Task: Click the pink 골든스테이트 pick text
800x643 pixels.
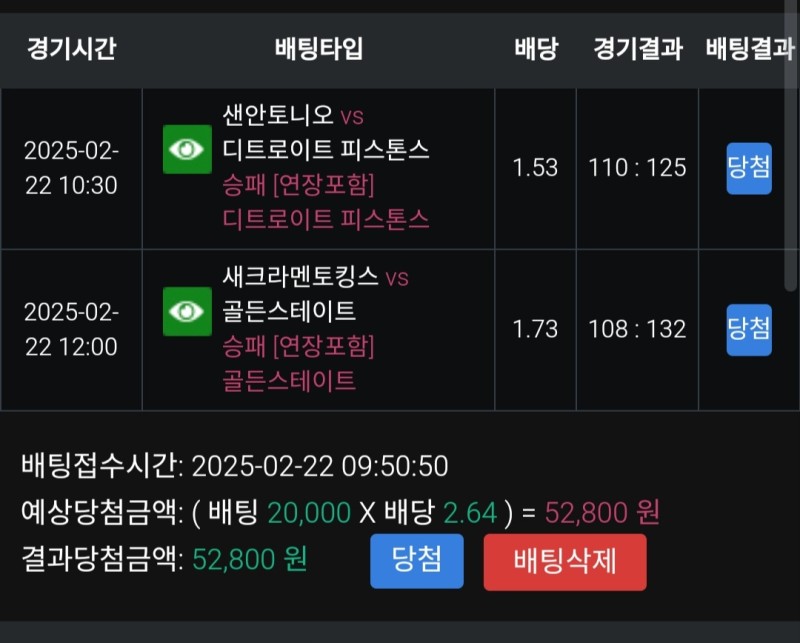Action: coord(289,380)
